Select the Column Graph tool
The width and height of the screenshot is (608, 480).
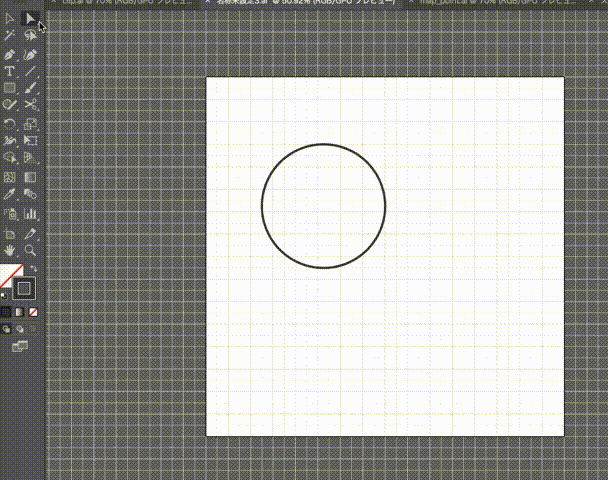(x=31, y=212)
